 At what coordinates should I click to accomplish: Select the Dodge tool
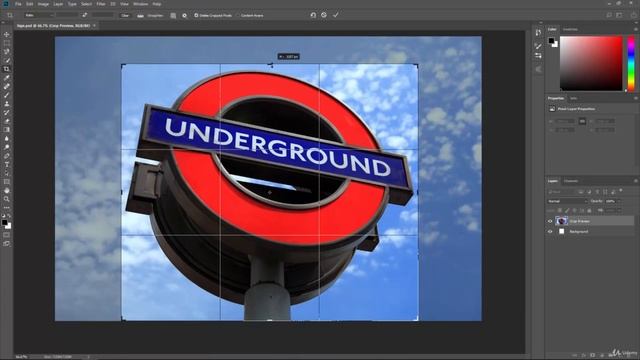7,147
